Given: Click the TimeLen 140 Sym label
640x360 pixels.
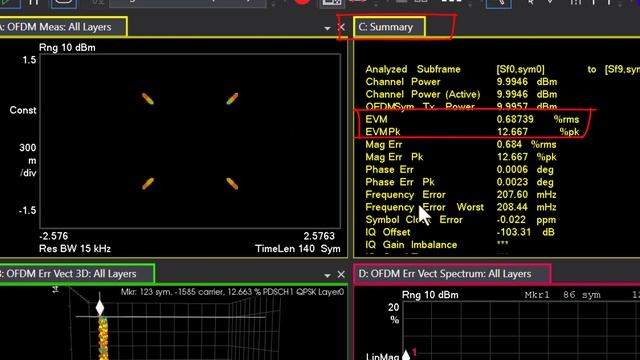Looking at the screenshot, I should (298, 249).
